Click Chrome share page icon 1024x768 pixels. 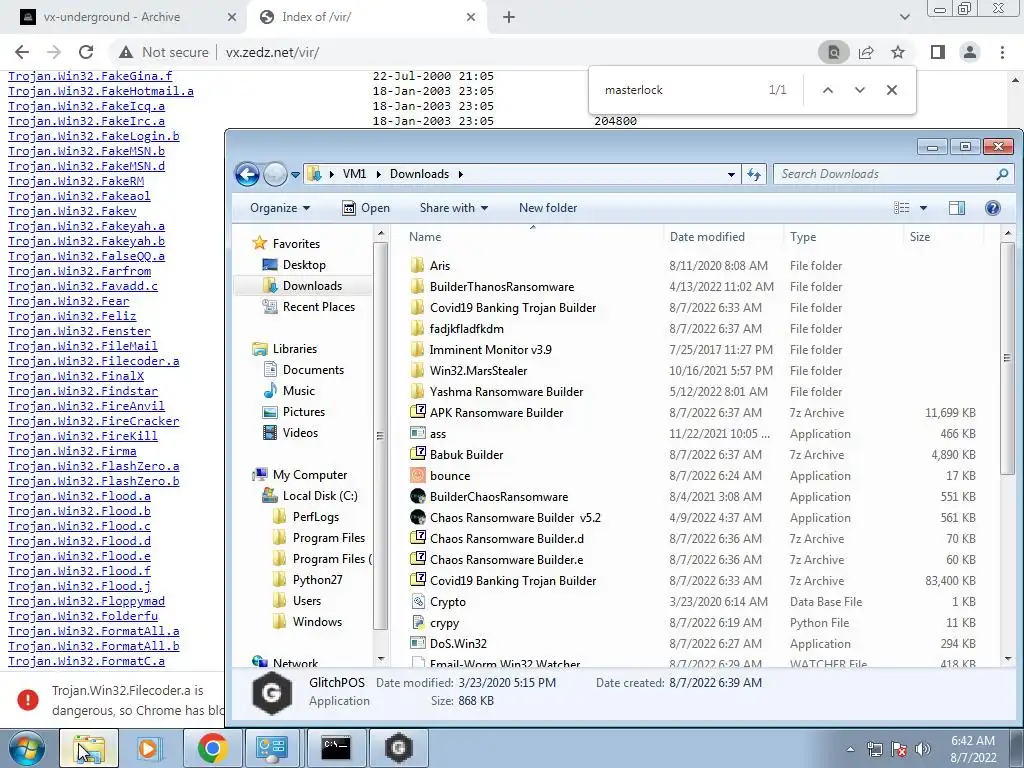coord(866,52)
